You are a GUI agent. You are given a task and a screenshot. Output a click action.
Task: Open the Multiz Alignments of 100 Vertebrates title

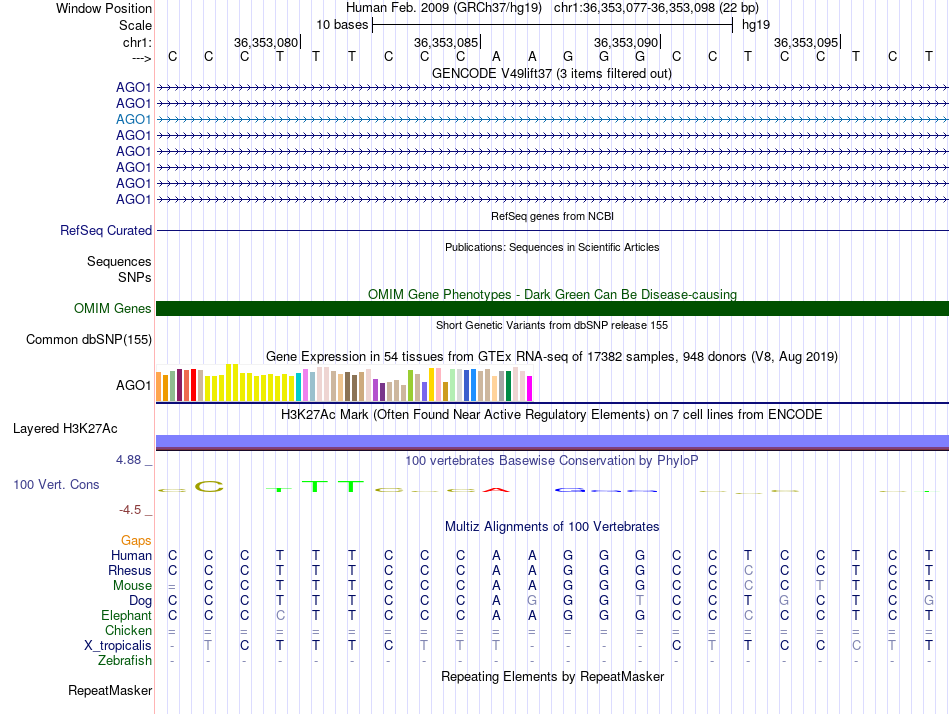coord(552,526)
